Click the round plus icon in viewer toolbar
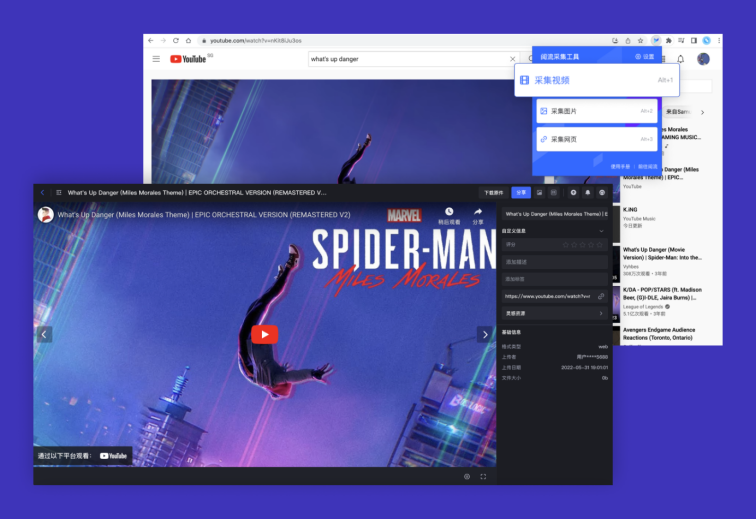 click(573, 192)
